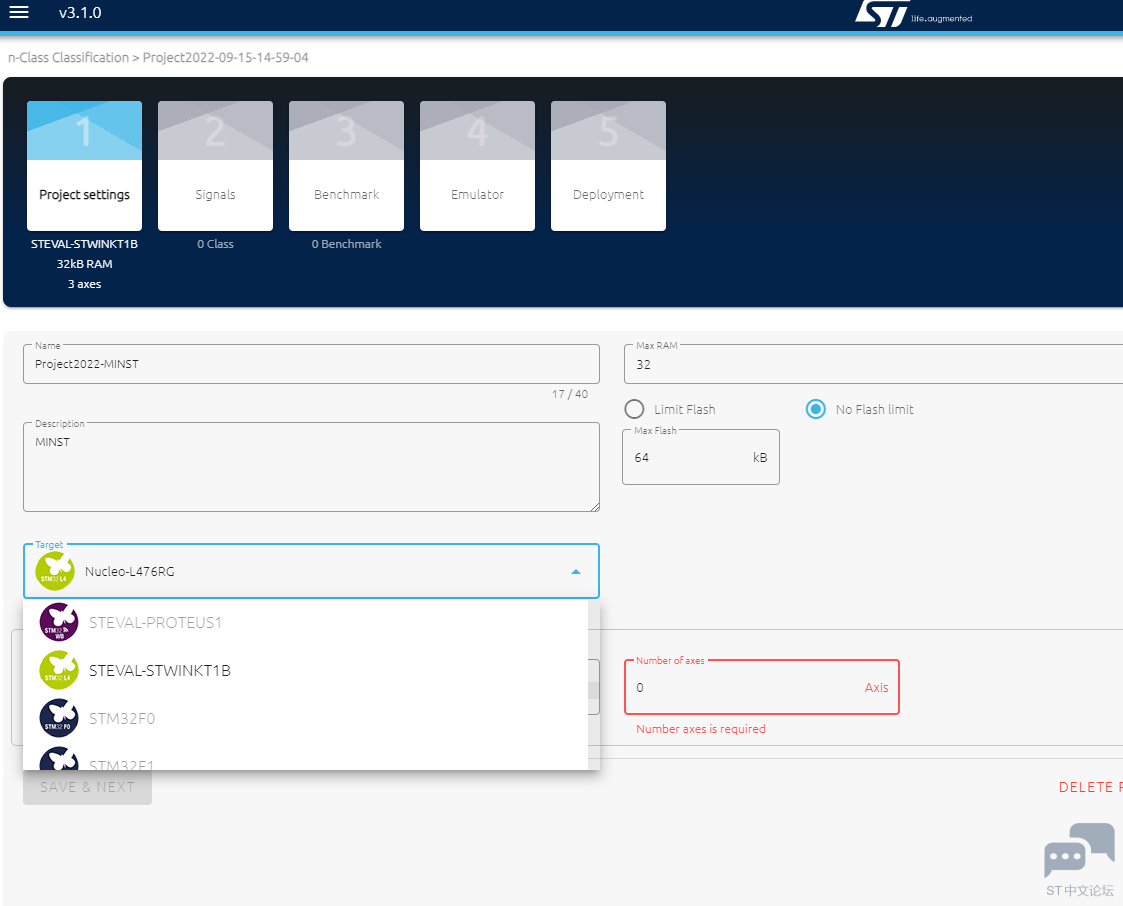Open the chat bubble icon
Viewport: 1123px width, 906px height.
[1079, 850]
